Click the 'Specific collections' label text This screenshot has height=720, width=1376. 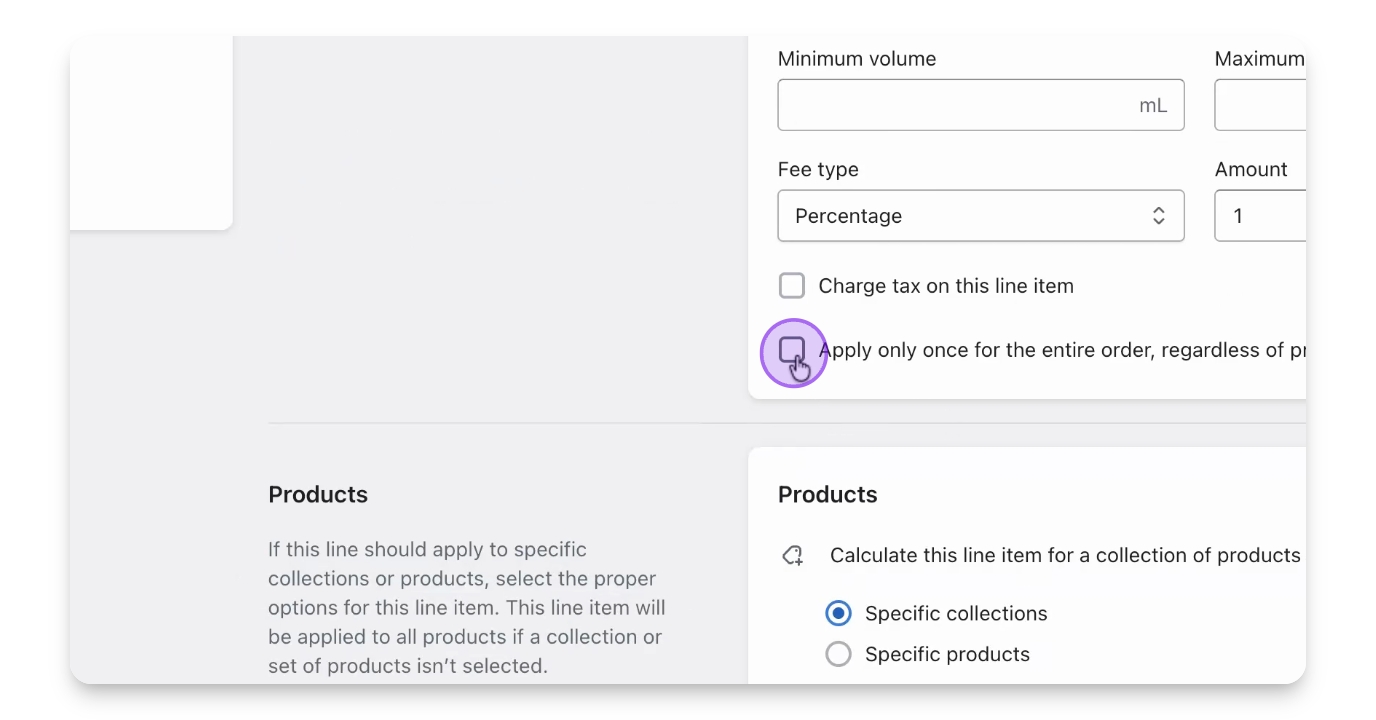[x=955, y=613]
